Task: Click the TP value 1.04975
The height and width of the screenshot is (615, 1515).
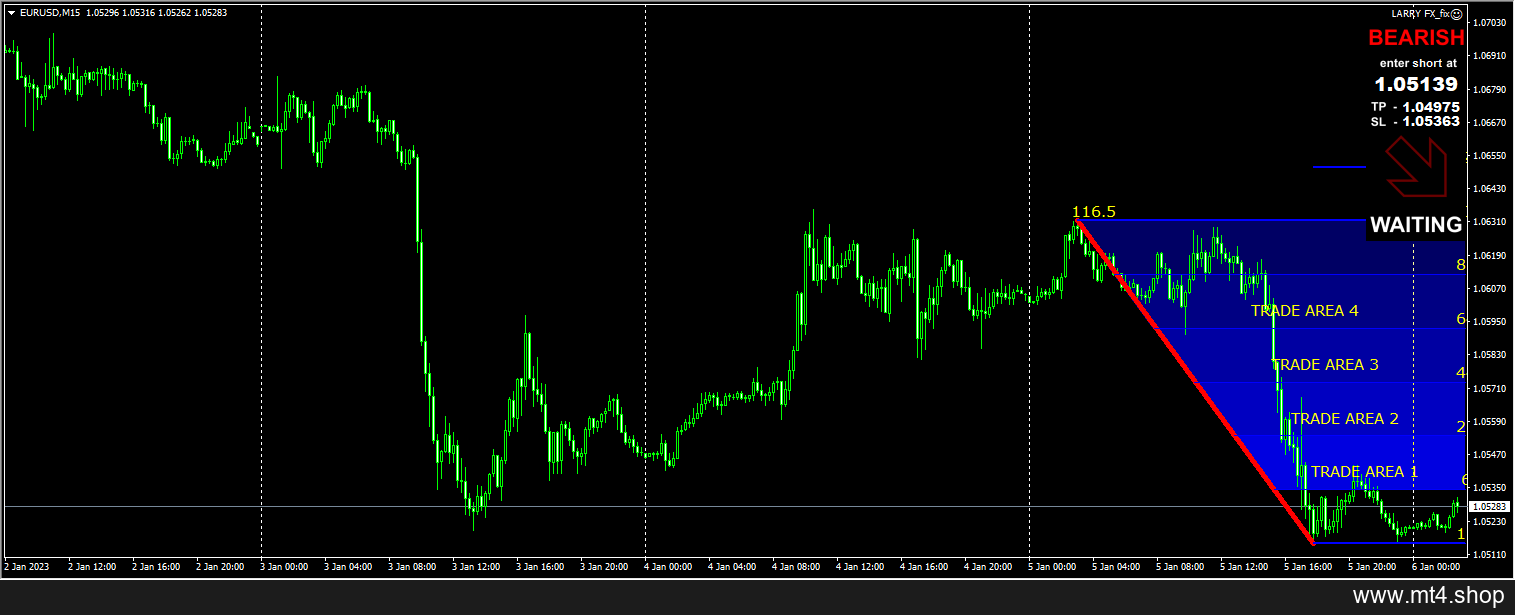Action: [x=1431, y=107]
